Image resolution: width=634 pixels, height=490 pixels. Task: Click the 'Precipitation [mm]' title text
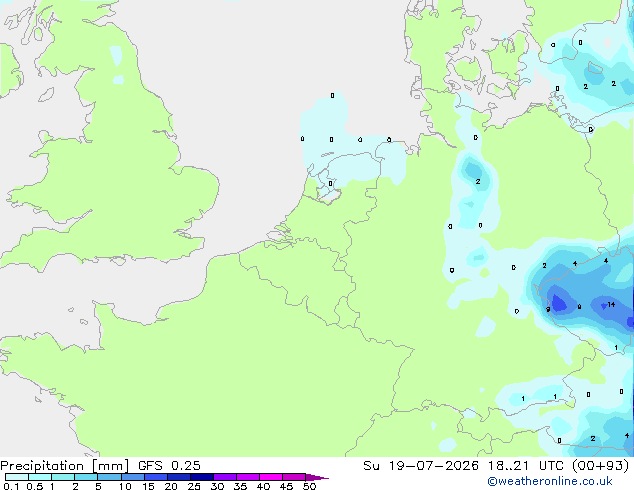pos(65,466)
